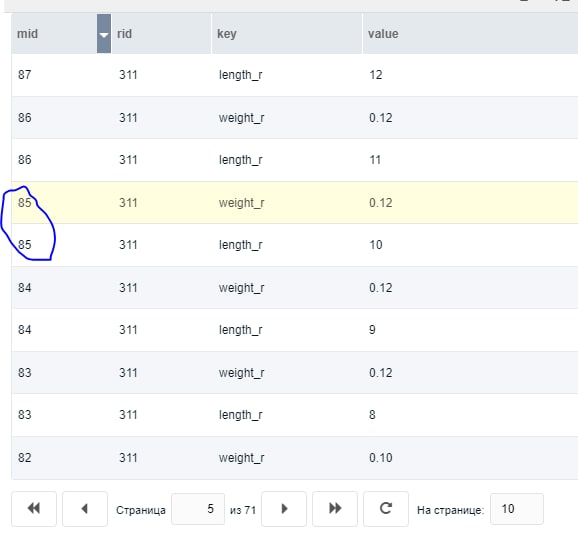
Task: Open the mid column dropdown menu
Action: coord(104,34)
